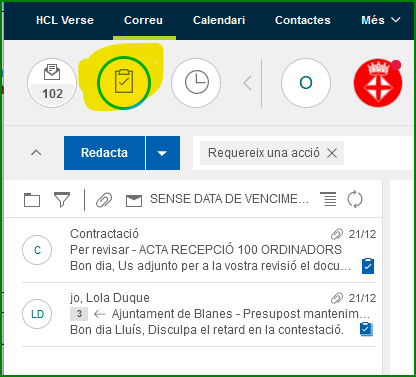Toggle needs-action flag on Contractació message

[x=368, y=266]
